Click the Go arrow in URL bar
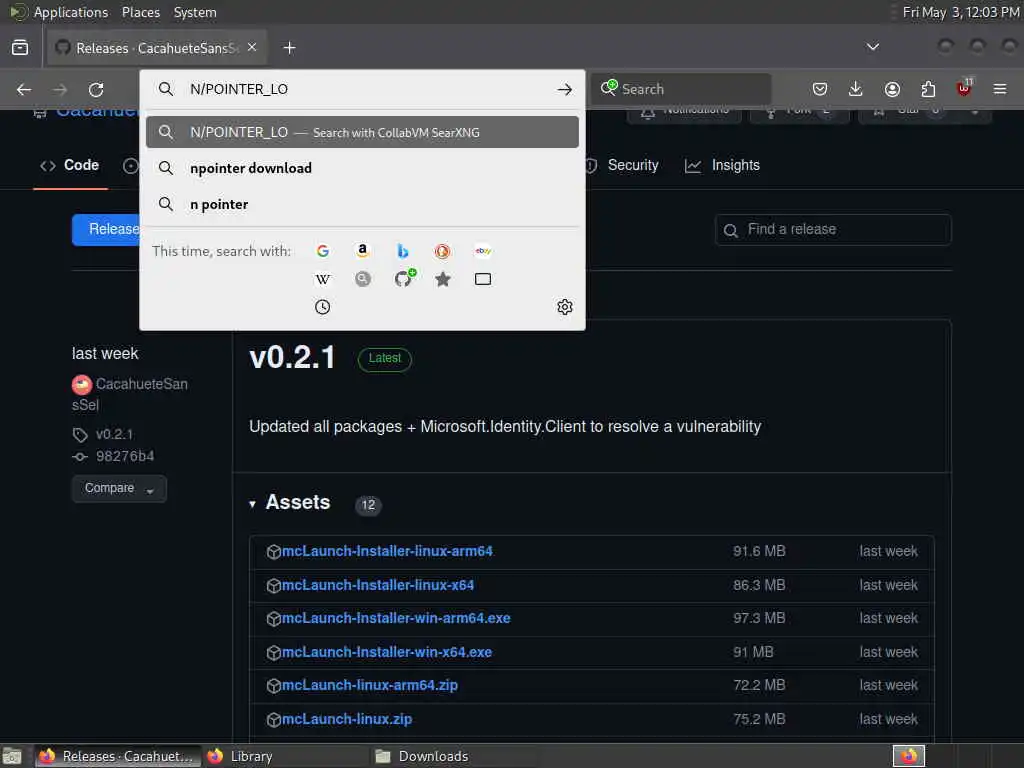 (x=564, y=89)
